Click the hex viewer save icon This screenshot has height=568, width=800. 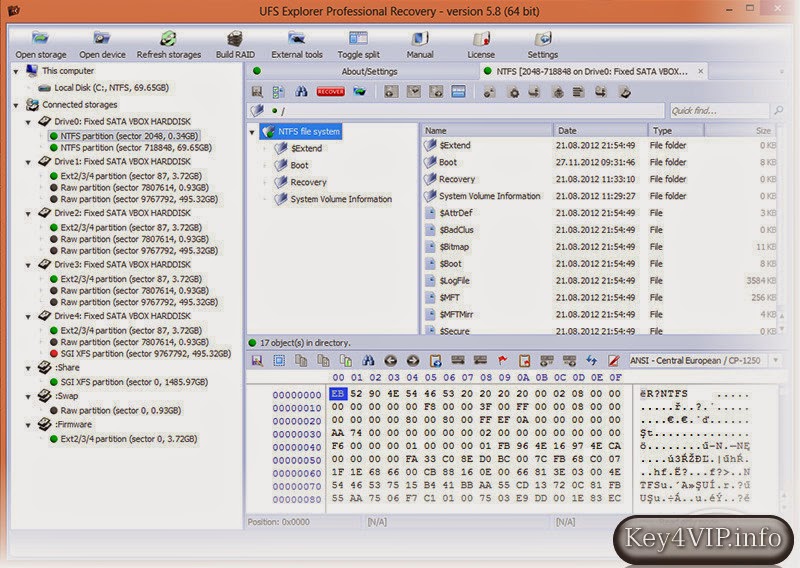257,361
